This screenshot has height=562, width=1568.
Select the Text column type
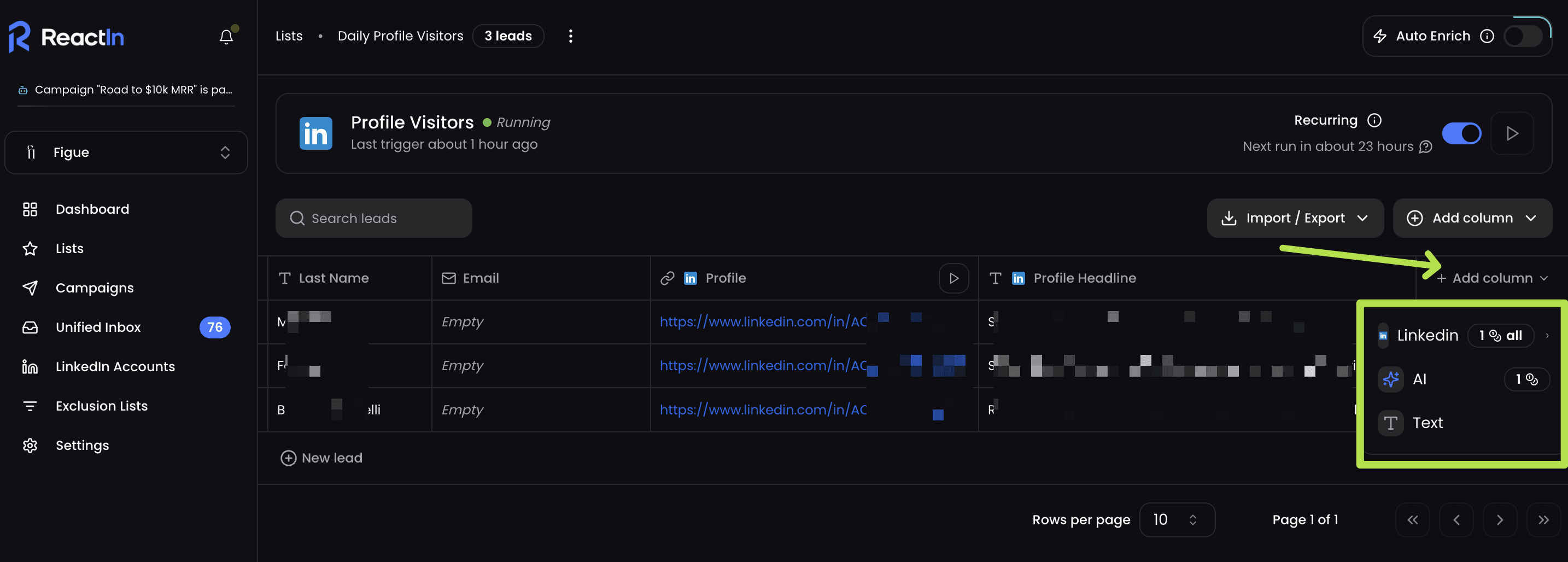(1464, 423)
